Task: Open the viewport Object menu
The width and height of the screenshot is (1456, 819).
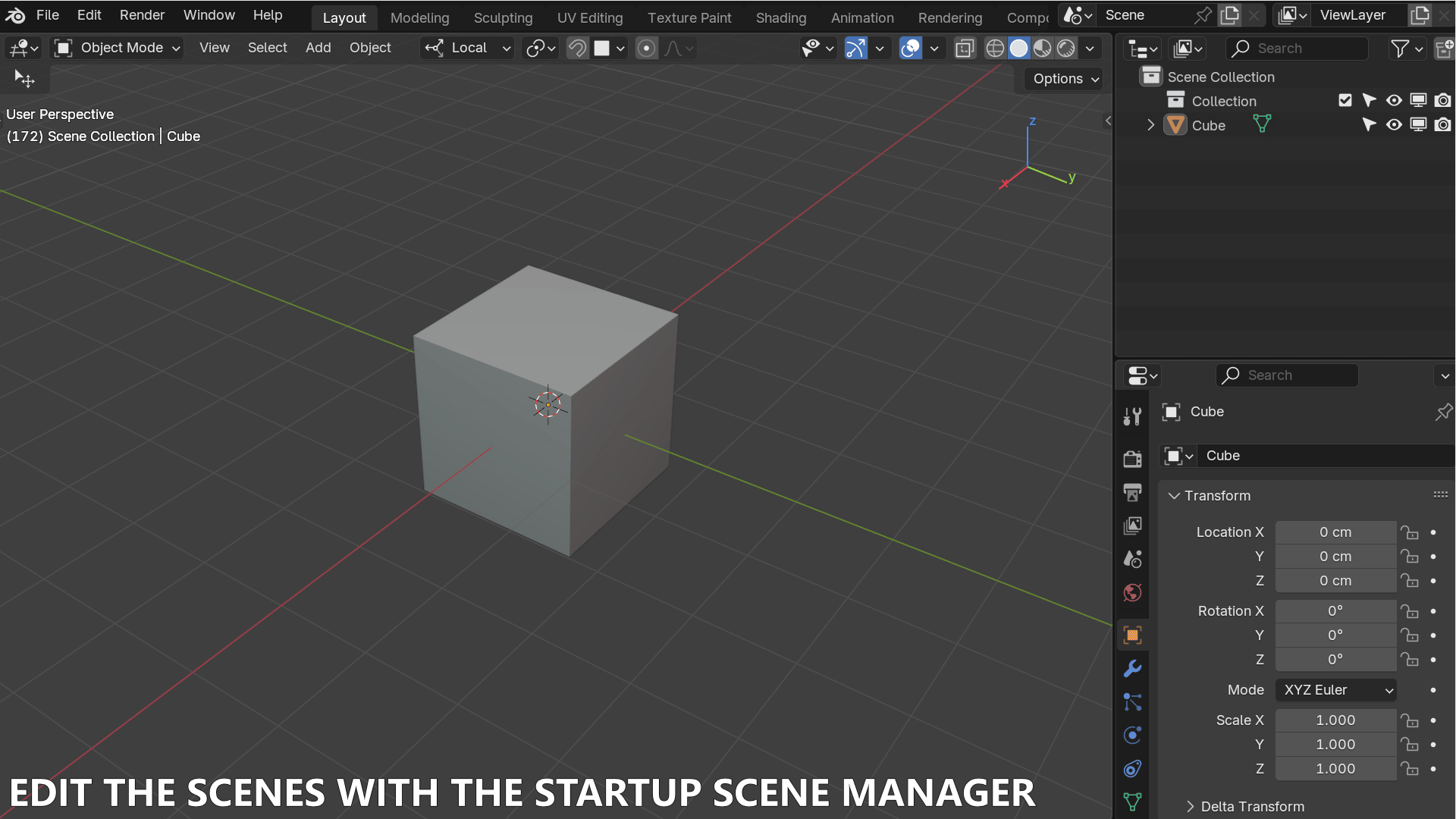Action: pos(370,48)
